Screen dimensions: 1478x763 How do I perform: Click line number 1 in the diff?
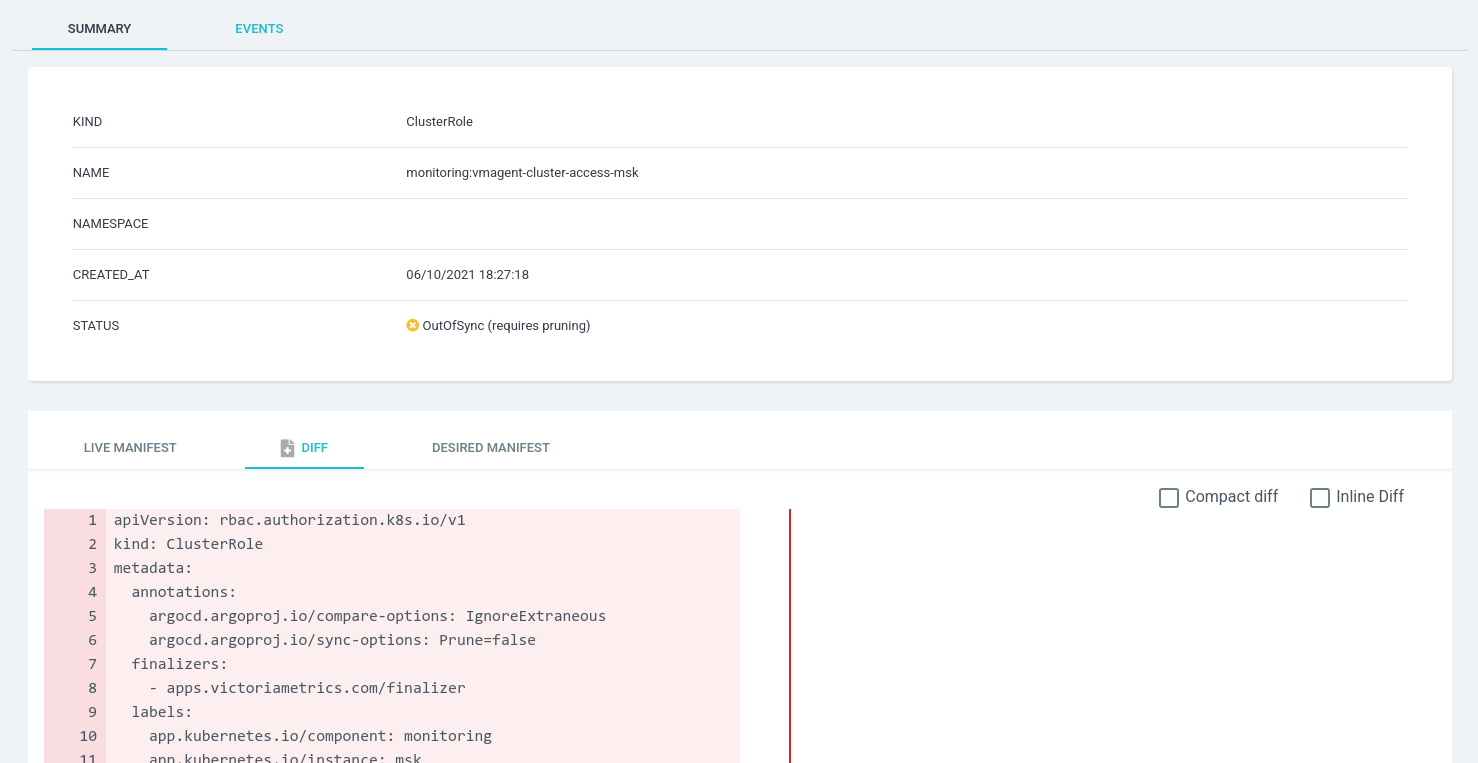(91, 520)
